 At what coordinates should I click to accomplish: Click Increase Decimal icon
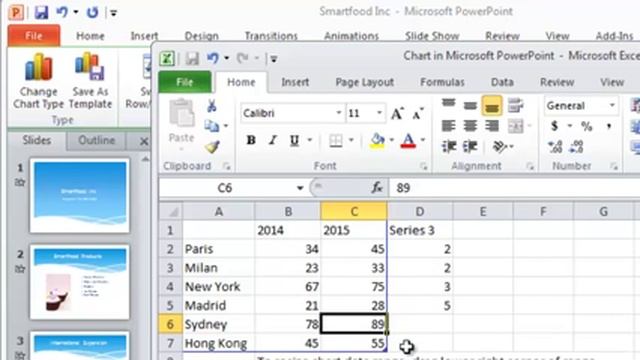(555, 147)
